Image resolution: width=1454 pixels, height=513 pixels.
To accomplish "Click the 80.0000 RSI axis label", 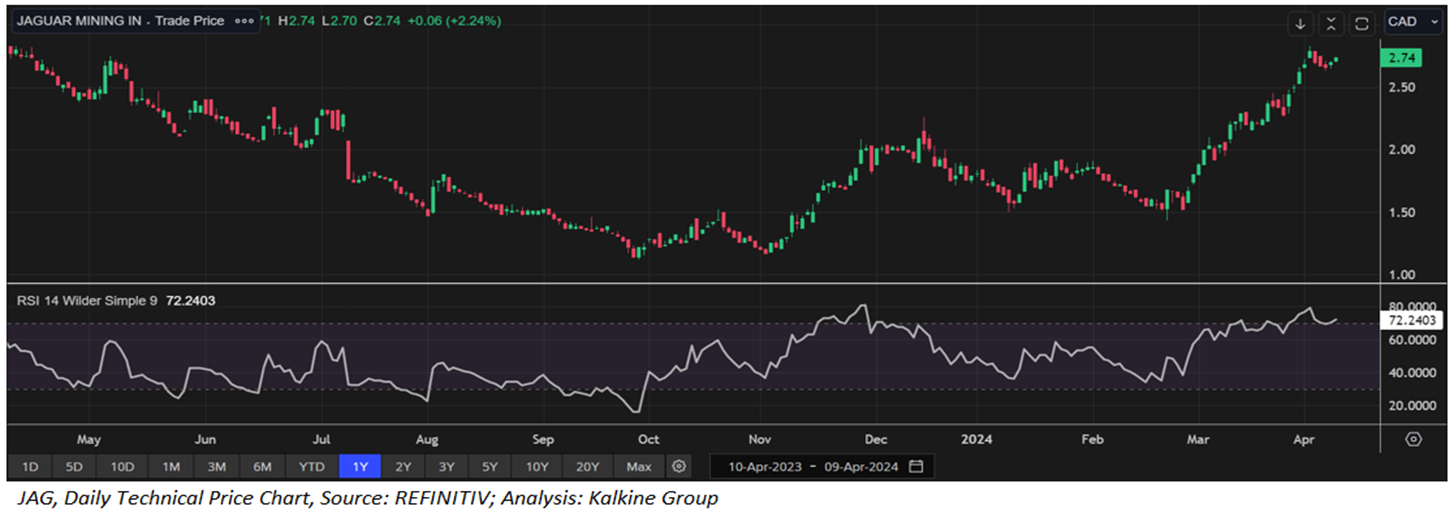I will [1414, 307].
